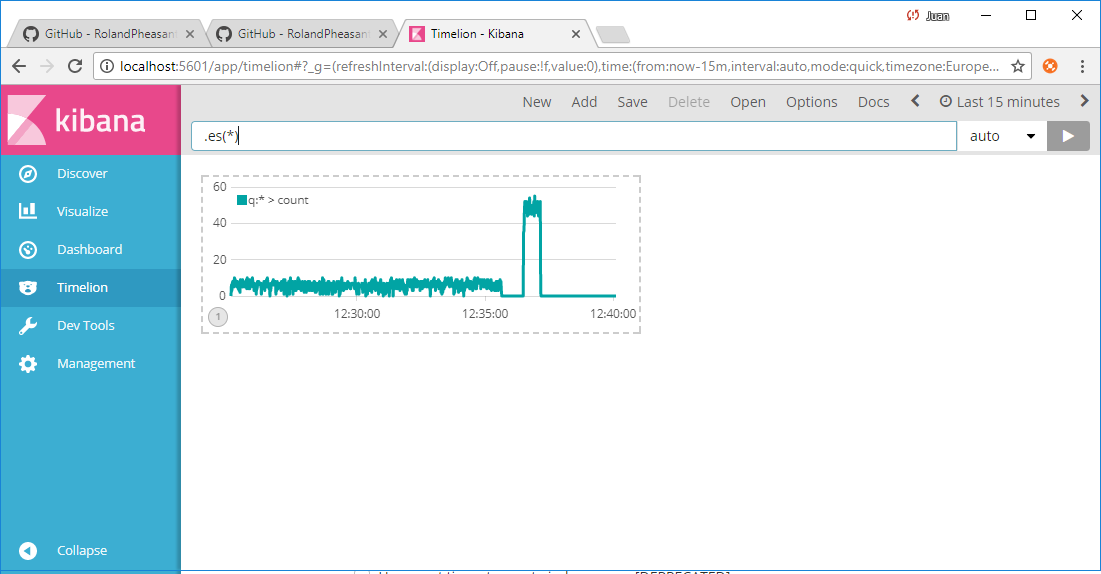The width and height of the screenshot is (1101, 574).
Task: Click the Management gear icon
Action: pyautogui.click(x=28, y=363)
